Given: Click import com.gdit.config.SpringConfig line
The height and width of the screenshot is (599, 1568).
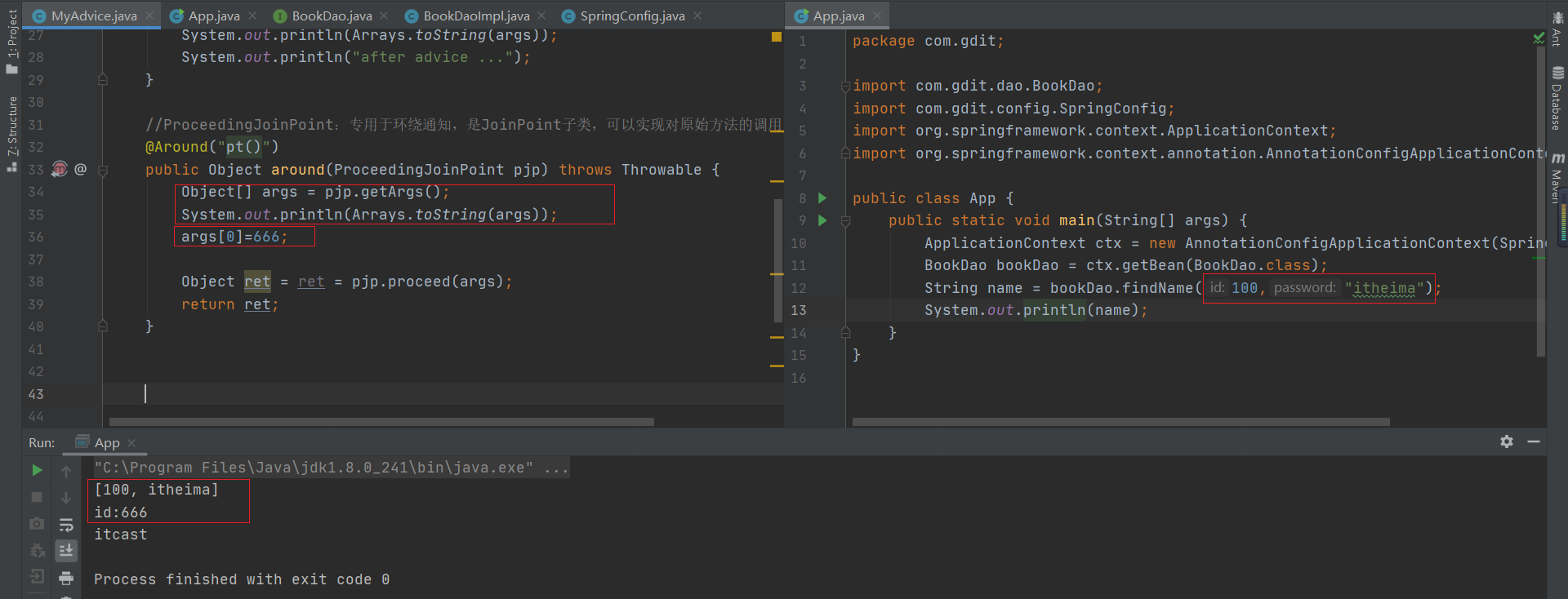Looking at the screenshot, I should 1013,109.
